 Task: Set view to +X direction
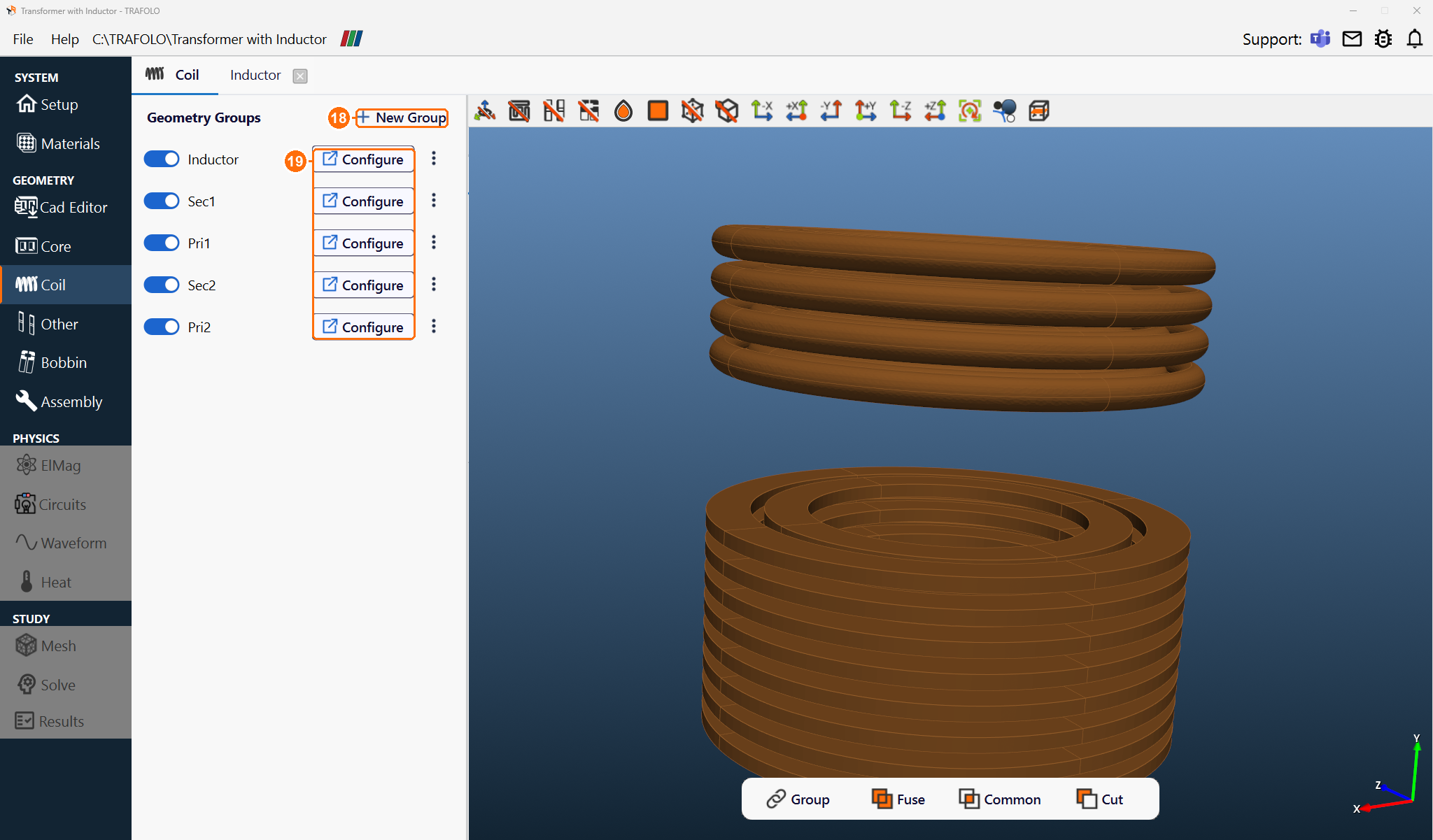coord(796,111)
